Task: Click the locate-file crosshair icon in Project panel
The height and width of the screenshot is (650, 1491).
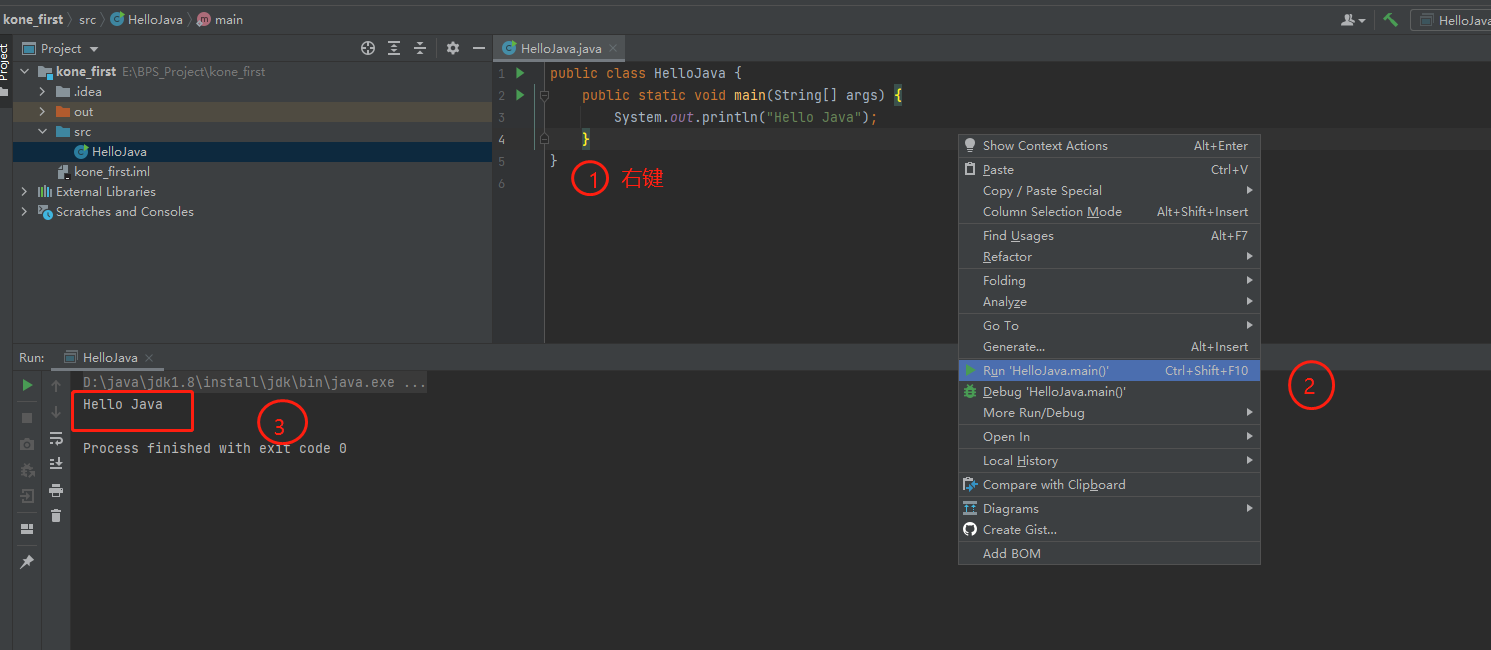Action: [x=368, y=48]
